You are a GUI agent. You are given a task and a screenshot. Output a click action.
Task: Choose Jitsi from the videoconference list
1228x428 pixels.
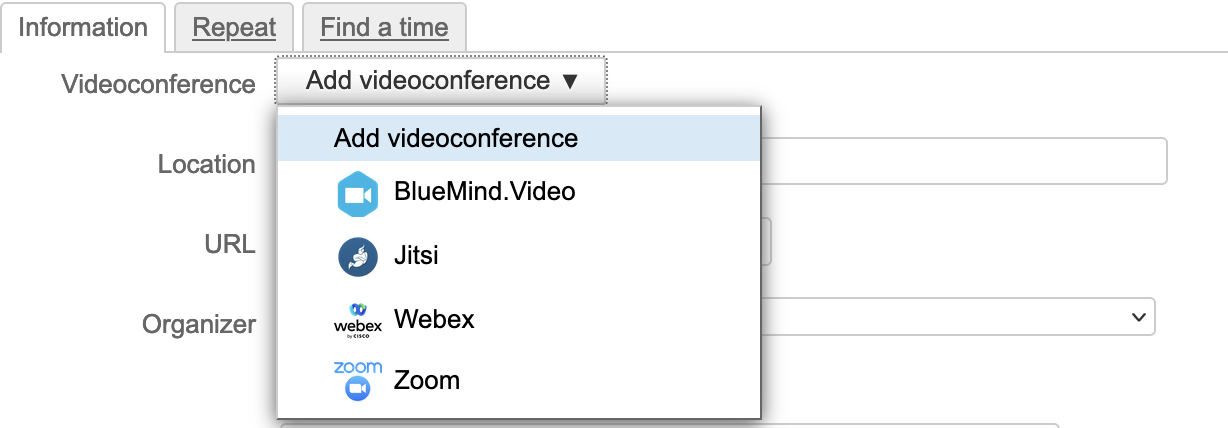(x=416, y=256)
